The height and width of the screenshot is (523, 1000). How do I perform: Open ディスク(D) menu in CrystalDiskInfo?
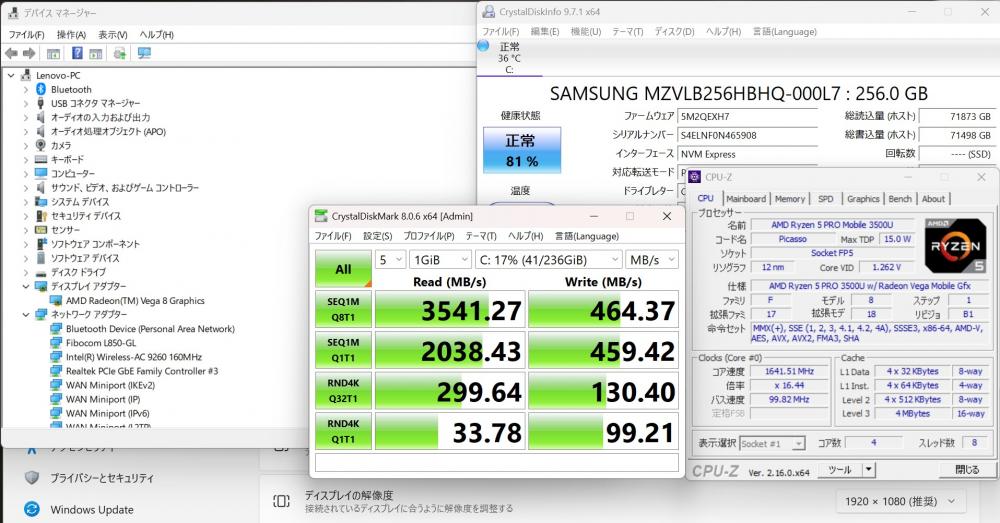[674, 31]
